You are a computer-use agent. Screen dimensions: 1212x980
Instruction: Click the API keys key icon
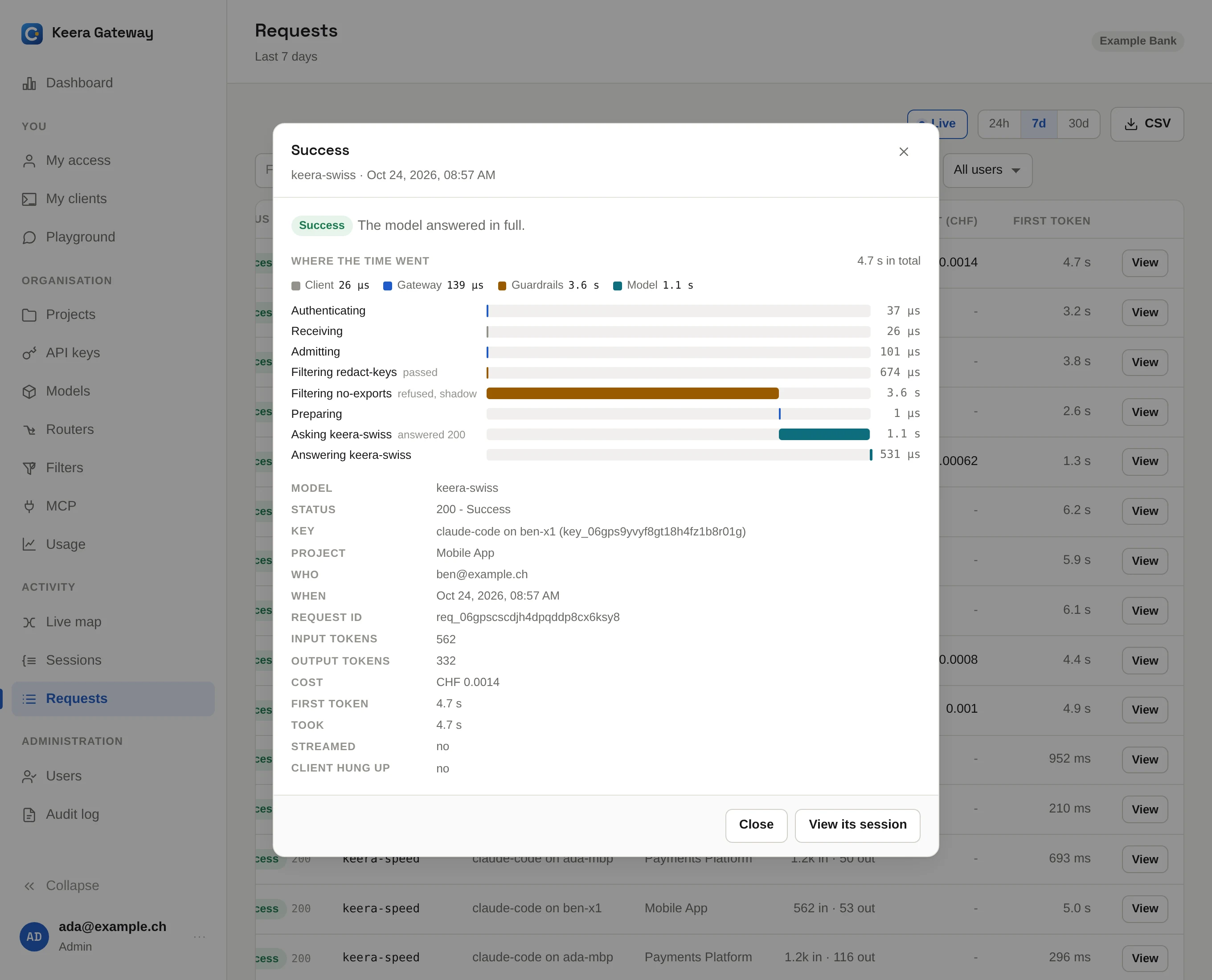click(x=29, y=353)
